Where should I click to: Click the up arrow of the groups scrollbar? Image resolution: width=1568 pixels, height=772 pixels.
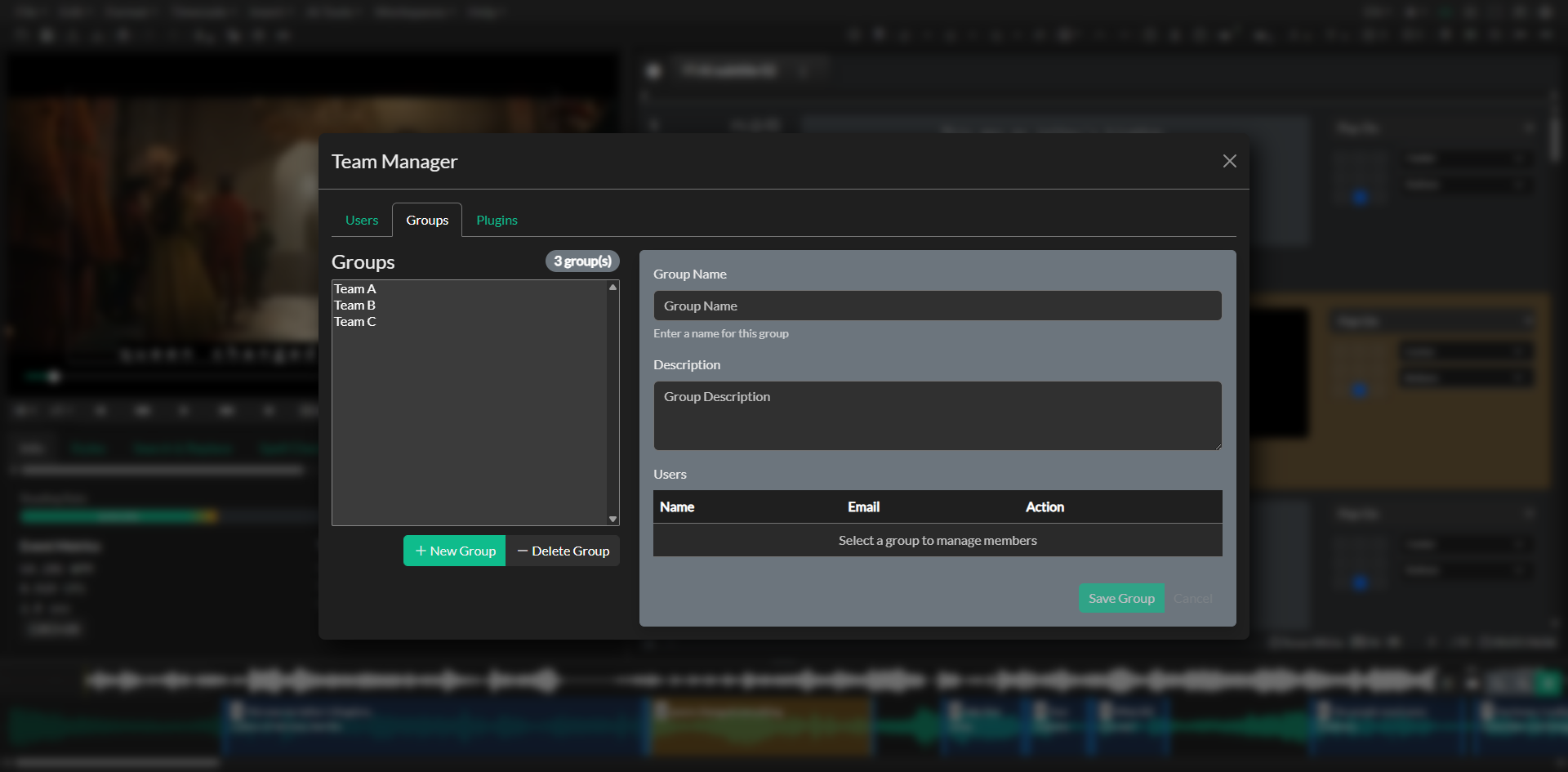(x=612, y=287)
